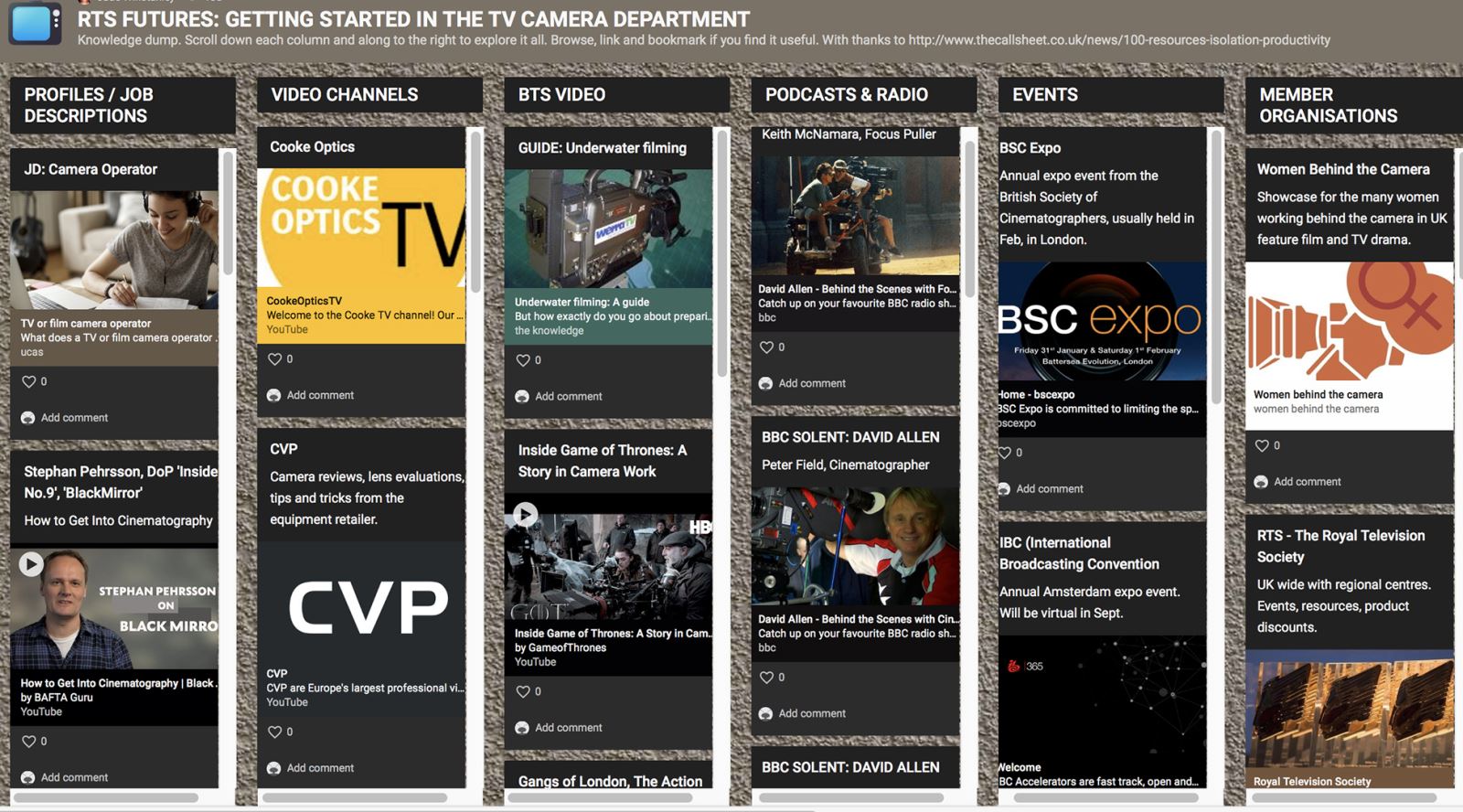Image resolution: width=1463 pixels, height=812 pixels.
Task: Add comment on GUIDE: Underwater filming
Action: tap(569, 397)
